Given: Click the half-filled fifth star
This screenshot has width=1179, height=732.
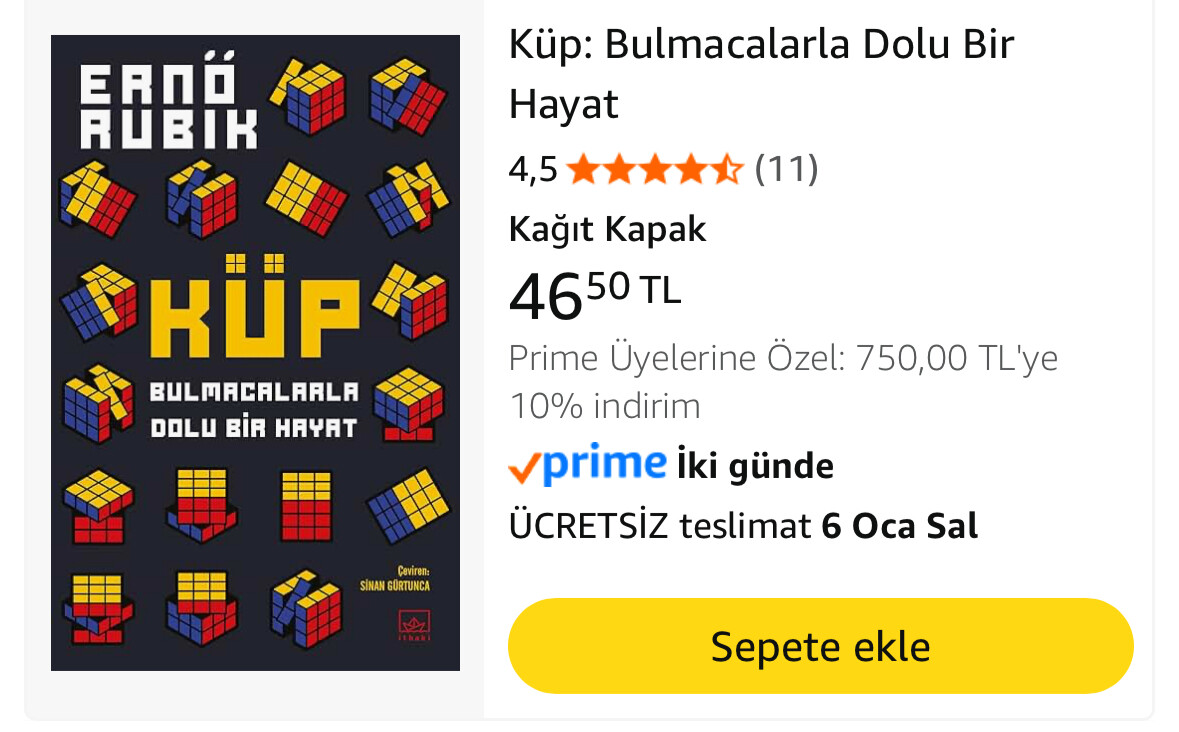Looking at the screenshot, I should (726, 169).
